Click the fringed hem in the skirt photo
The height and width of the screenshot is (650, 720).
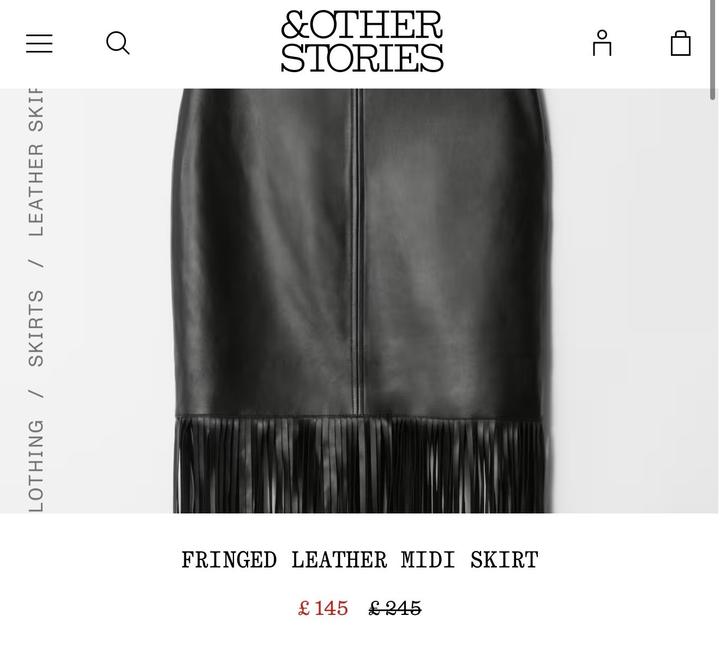pyautogui.click(x=361, y=465)
